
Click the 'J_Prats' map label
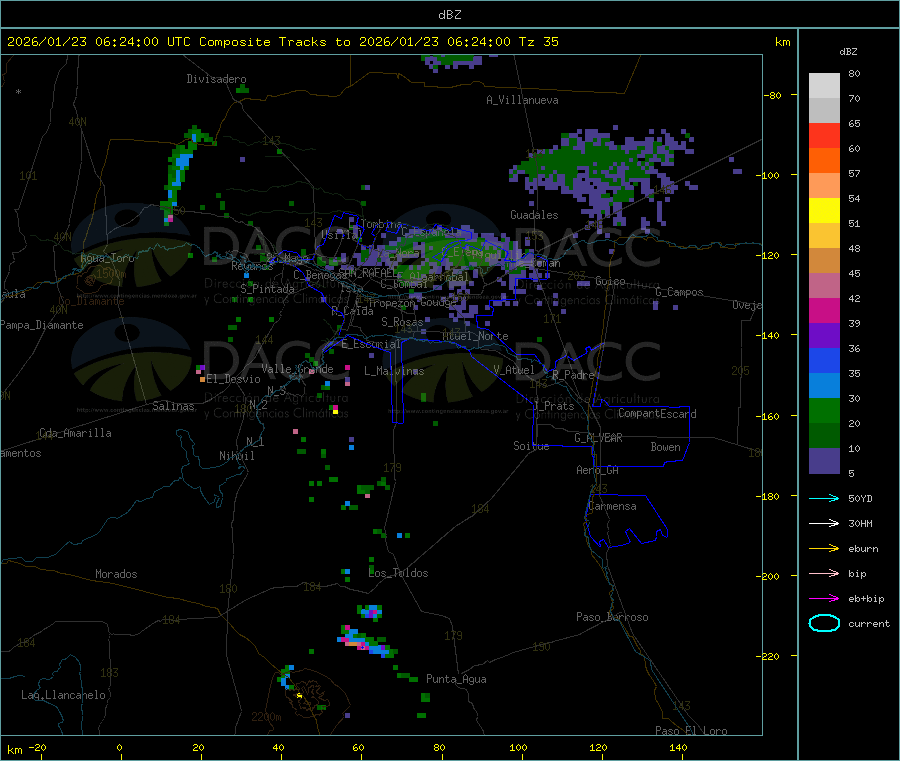point(553,406)
